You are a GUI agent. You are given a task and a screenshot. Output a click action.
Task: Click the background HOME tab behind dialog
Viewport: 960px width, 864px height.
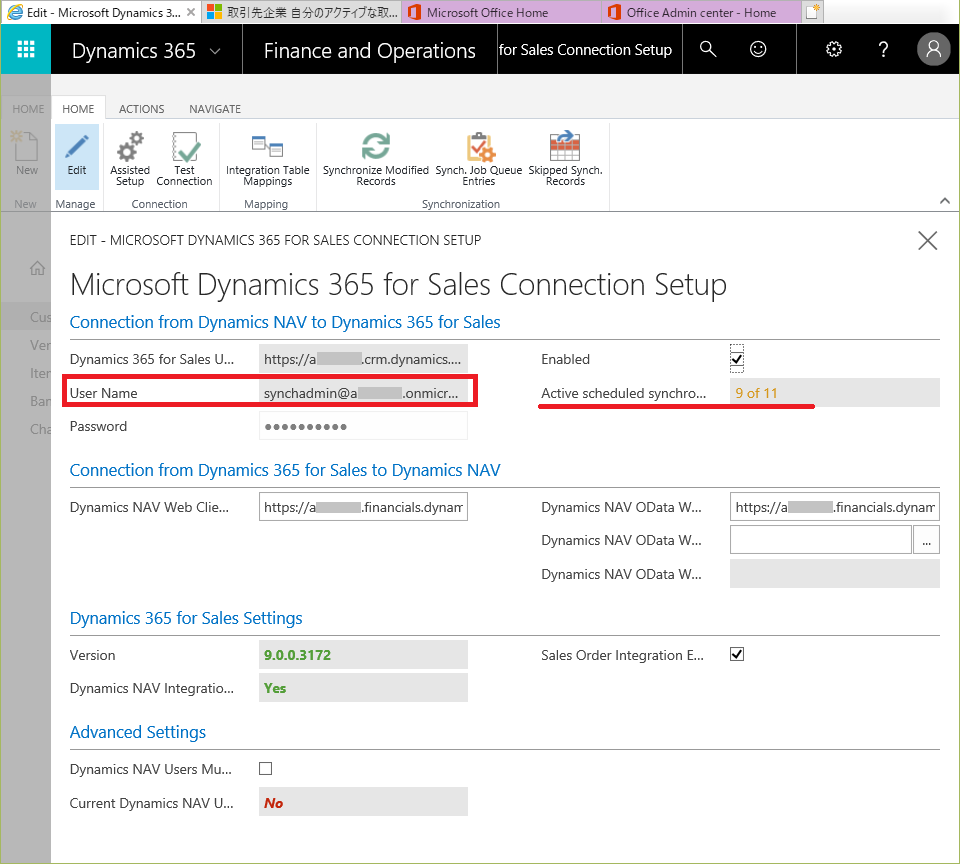pyautogui.click(x=28, y=109)
